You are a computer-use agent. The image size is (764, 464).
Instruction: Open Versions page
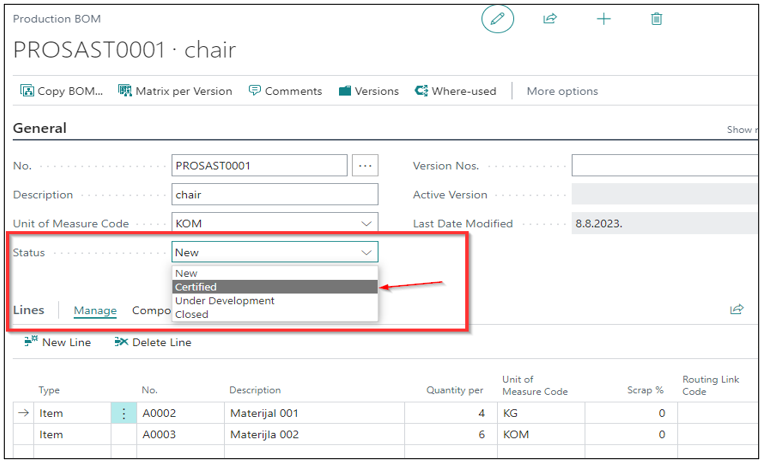[x=368, y=91]
